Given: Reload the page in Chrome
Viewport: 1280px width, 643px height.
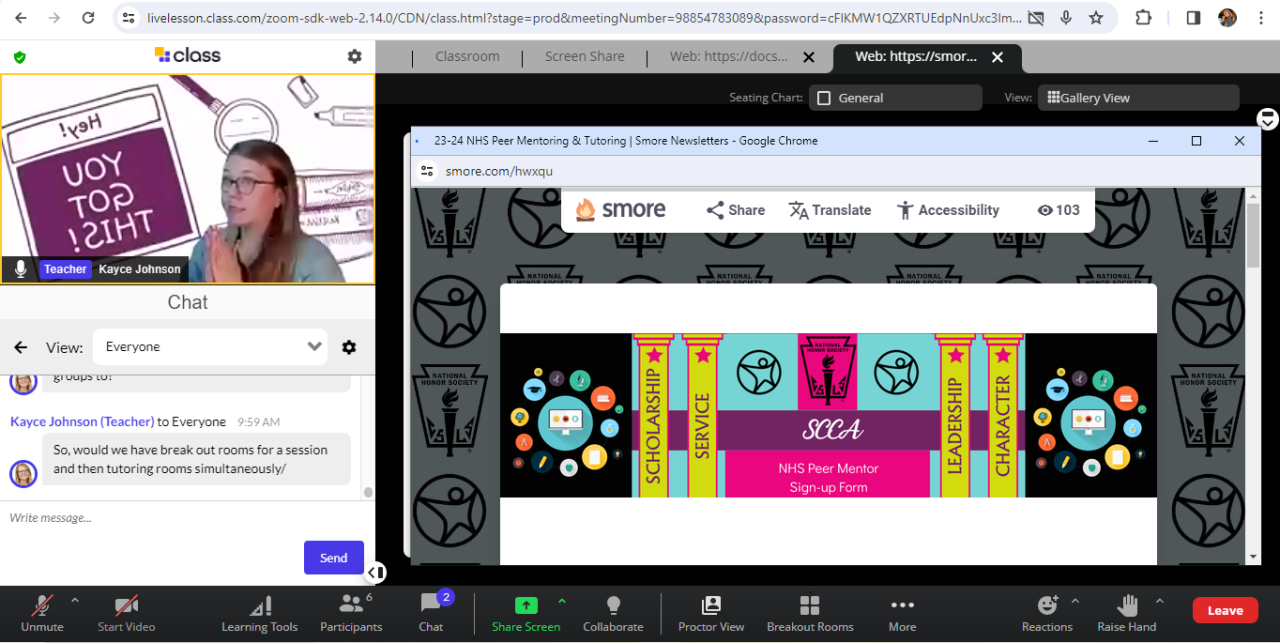Looking at the screenshot, I should pos(88,18).
